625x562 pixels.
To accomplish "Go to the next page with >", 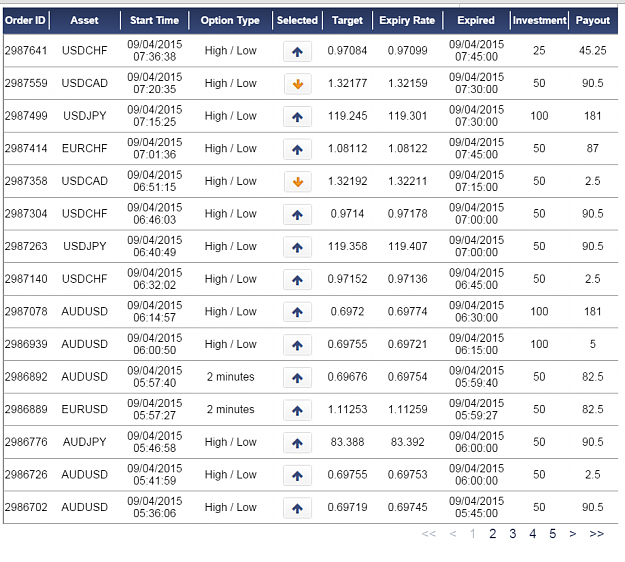I will 573,534.
